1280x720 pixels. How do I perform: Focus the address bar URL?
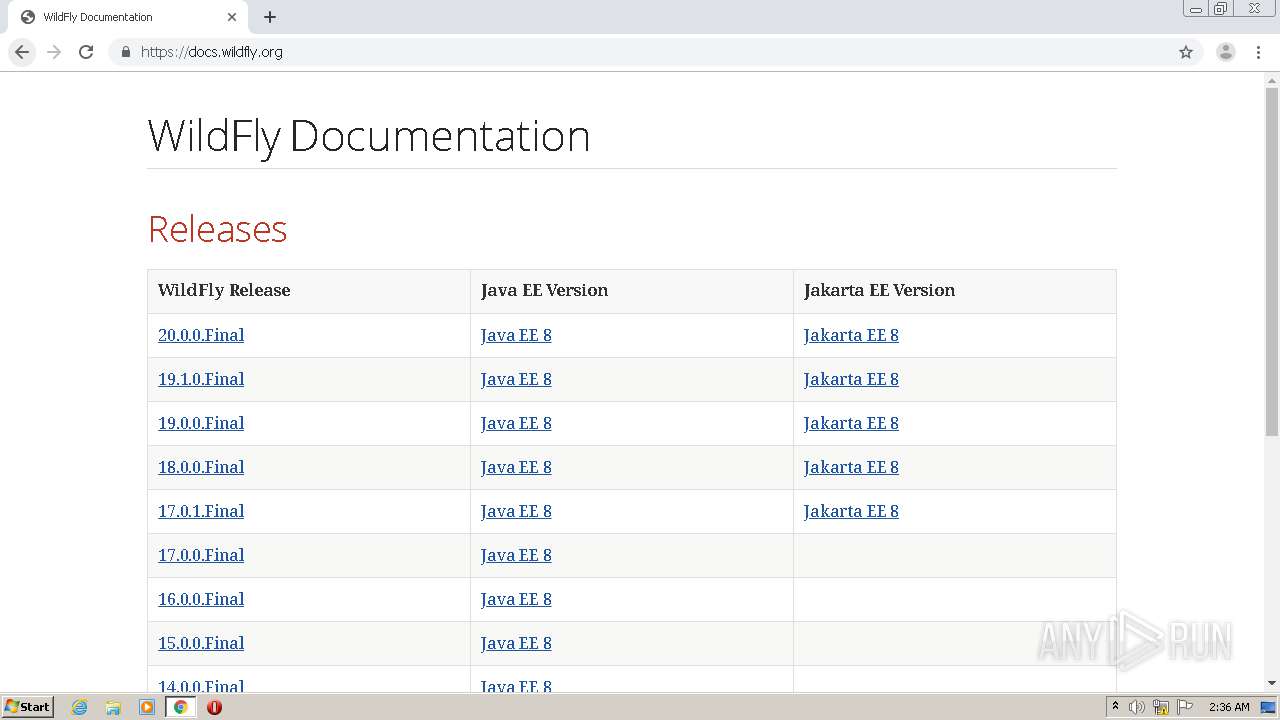[x=212, y=52]
